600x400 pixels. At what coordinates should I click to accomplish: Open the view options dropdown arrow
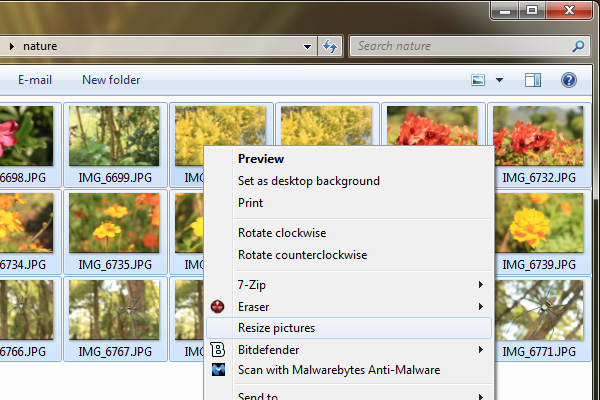(x=499, y=80)
